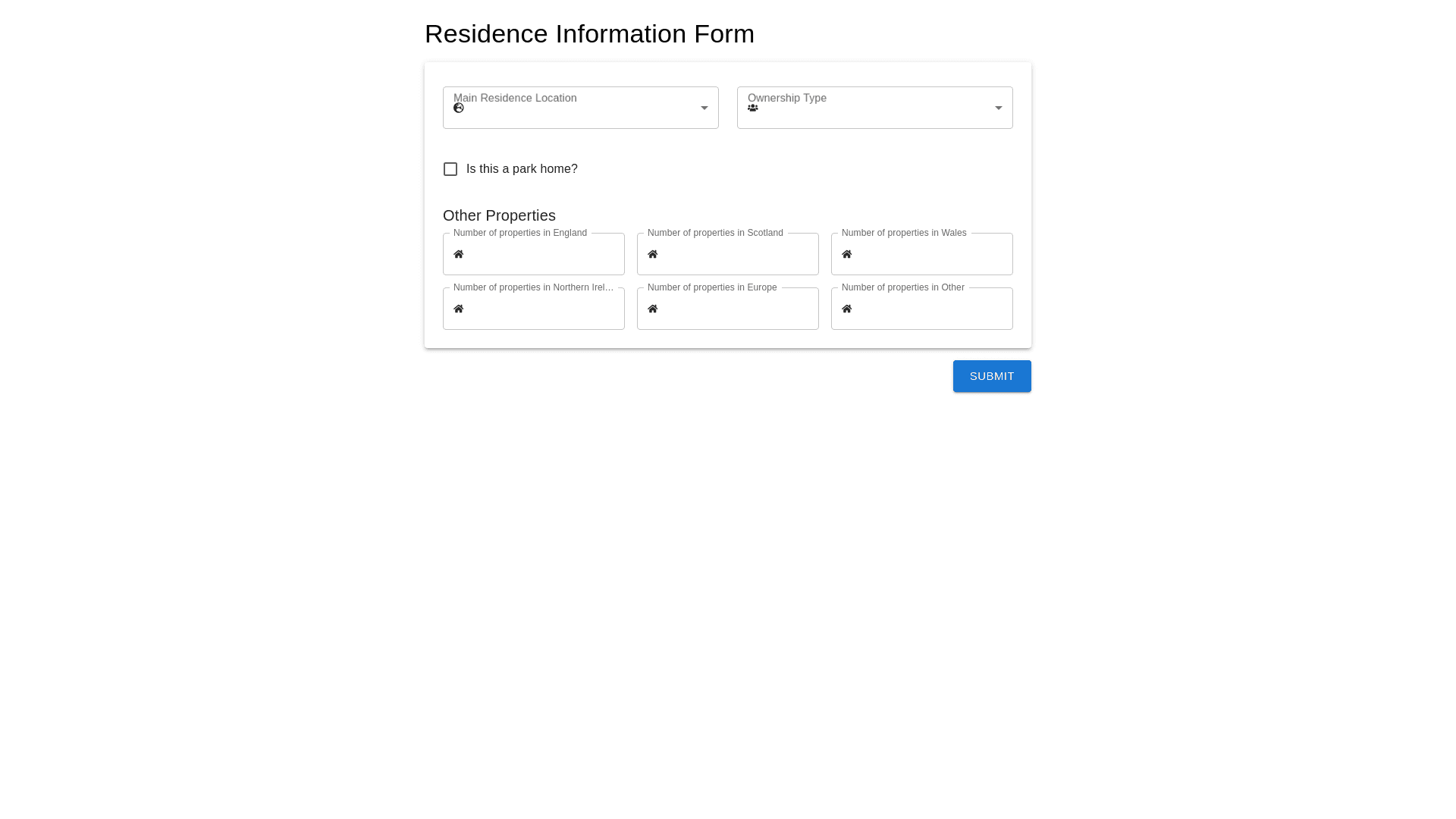1456x819 pixels.
Task: Focus the properties in Northern Ireland input
Action: pyautogui.click(x=542, y=309)
